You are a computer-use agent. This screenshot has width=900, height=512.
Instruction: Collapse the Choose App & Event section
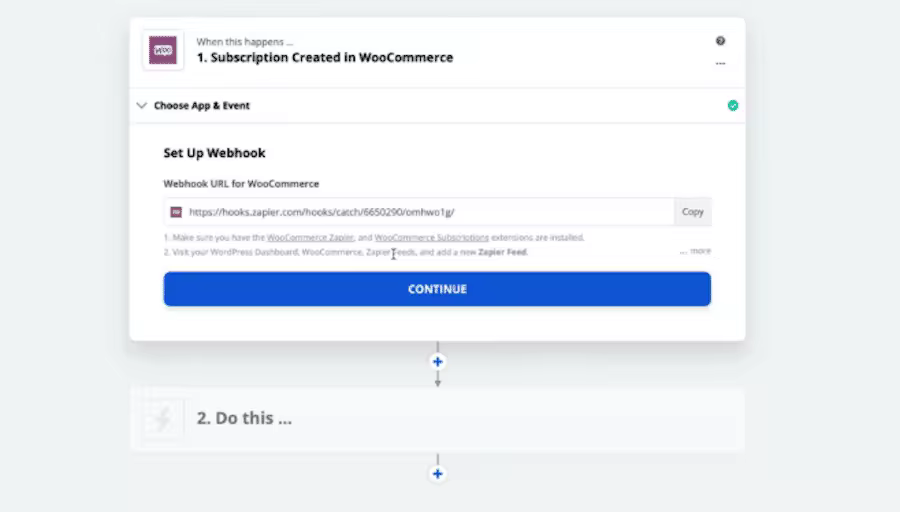pos(142,106)
